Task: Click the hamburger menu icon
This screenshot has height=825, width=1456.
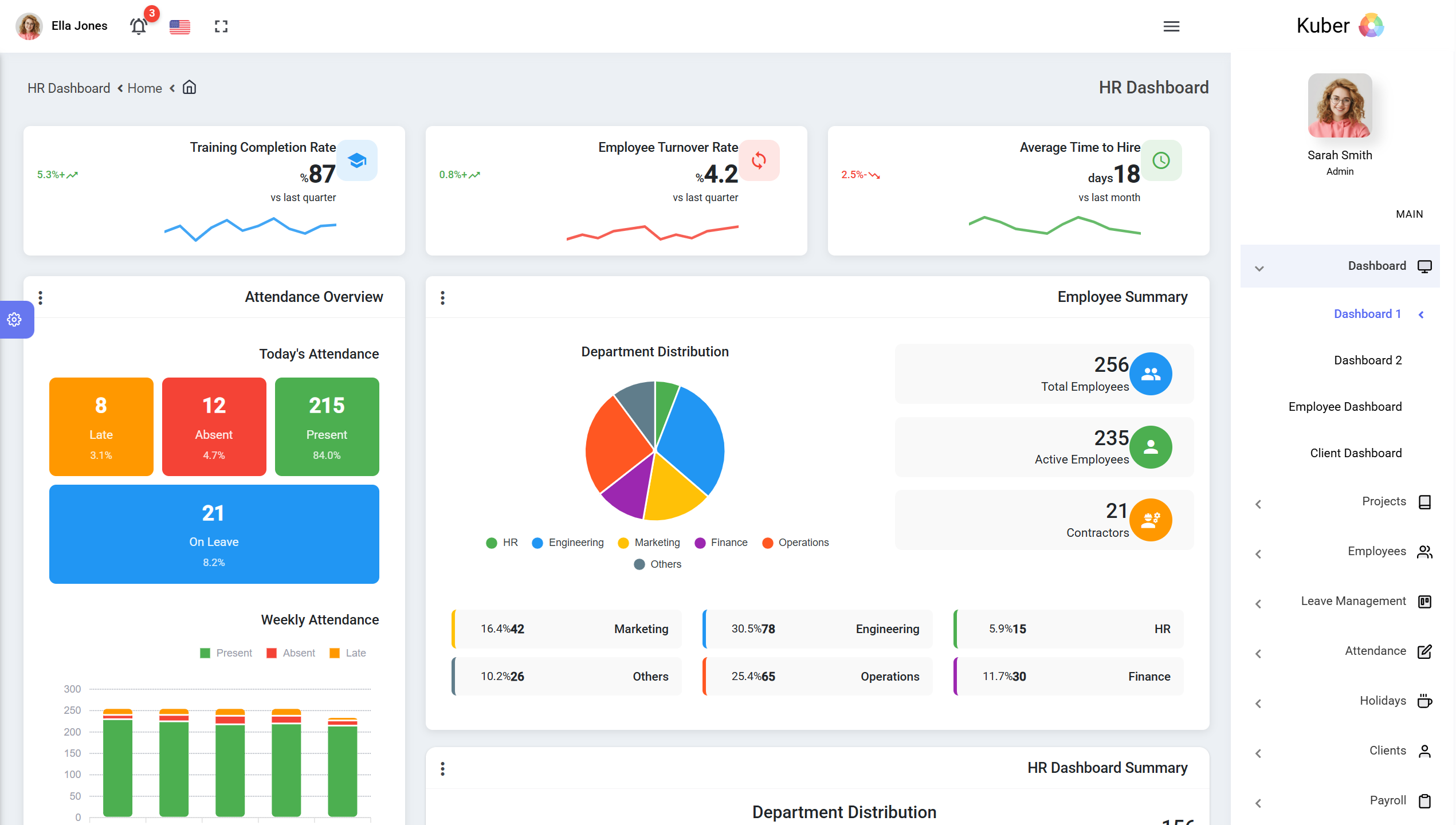Action: pos(1171,26)
